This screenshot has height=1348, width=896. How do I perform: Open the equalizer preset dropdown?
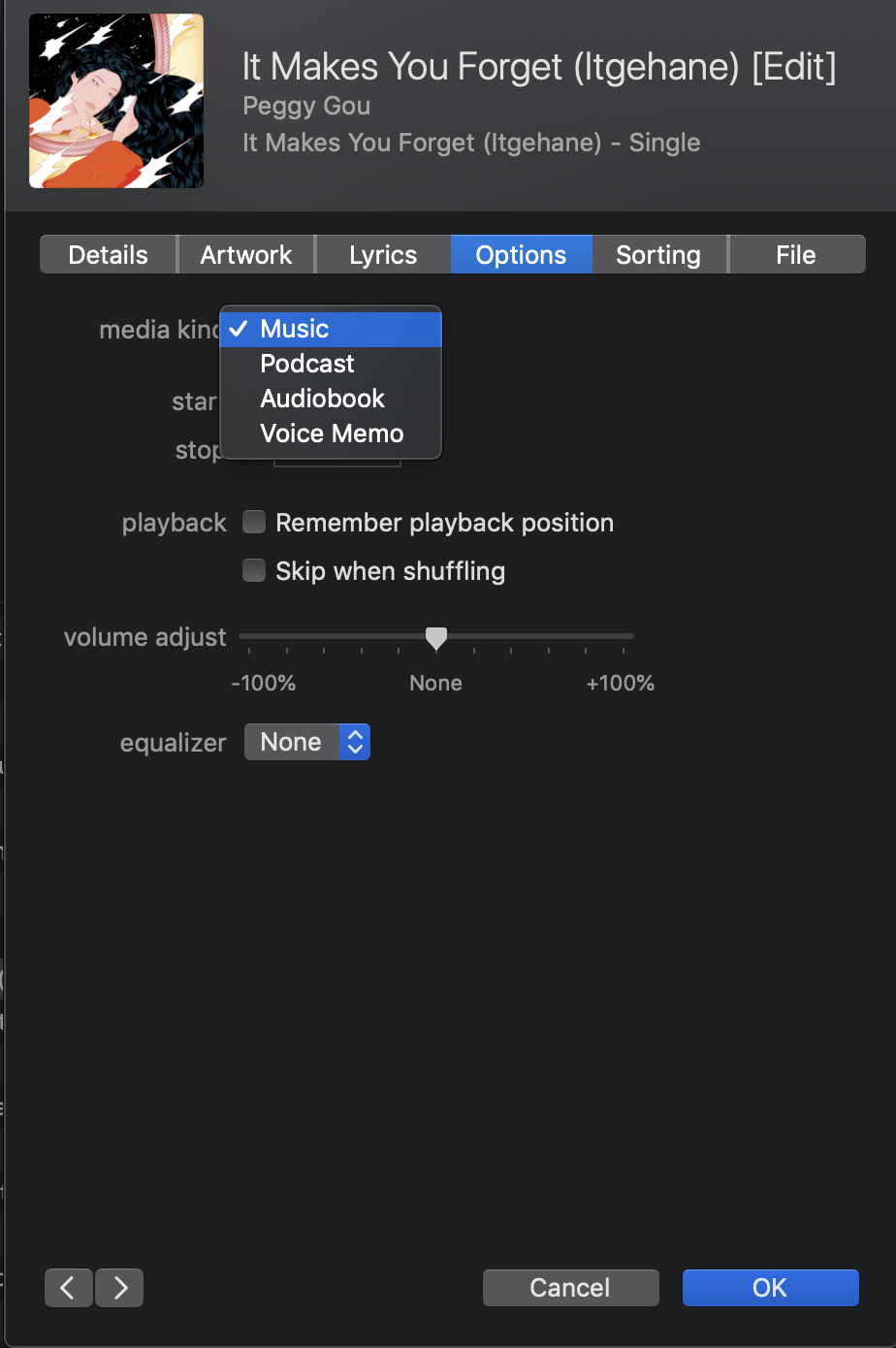coord(307,743)
